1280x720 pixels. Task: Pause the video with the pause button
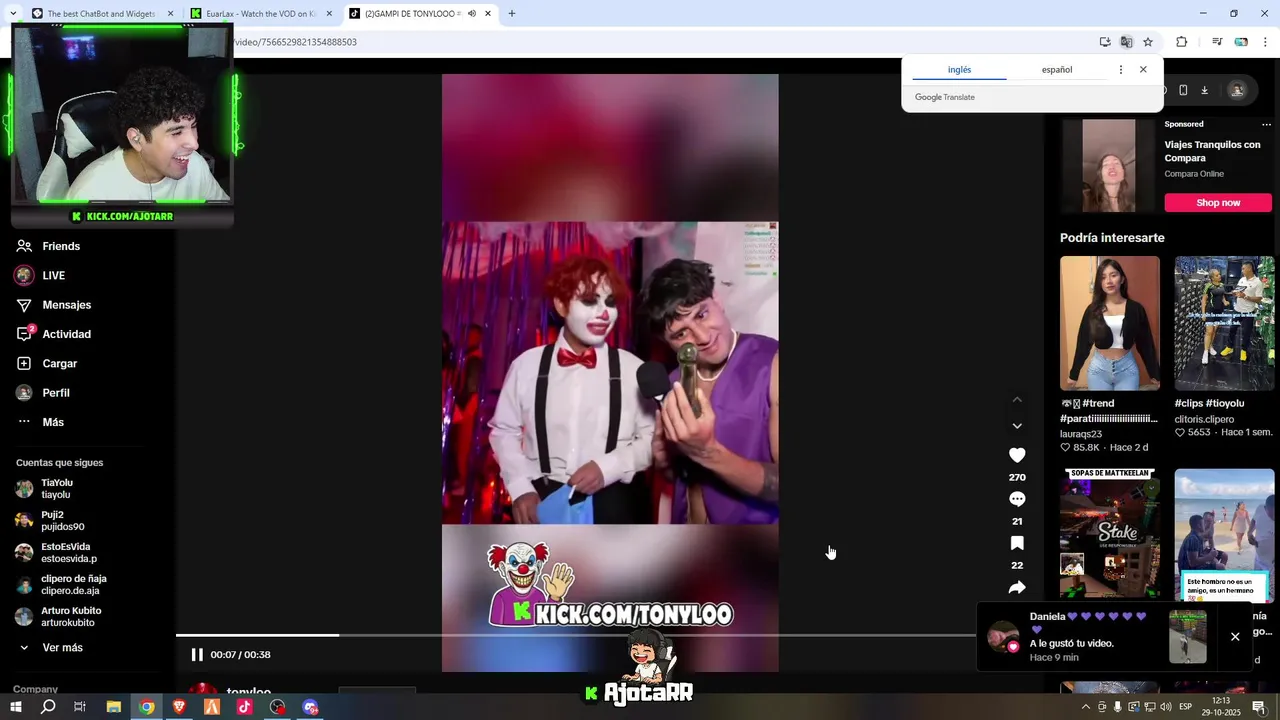pyautogui.click(x=197, y=655)
